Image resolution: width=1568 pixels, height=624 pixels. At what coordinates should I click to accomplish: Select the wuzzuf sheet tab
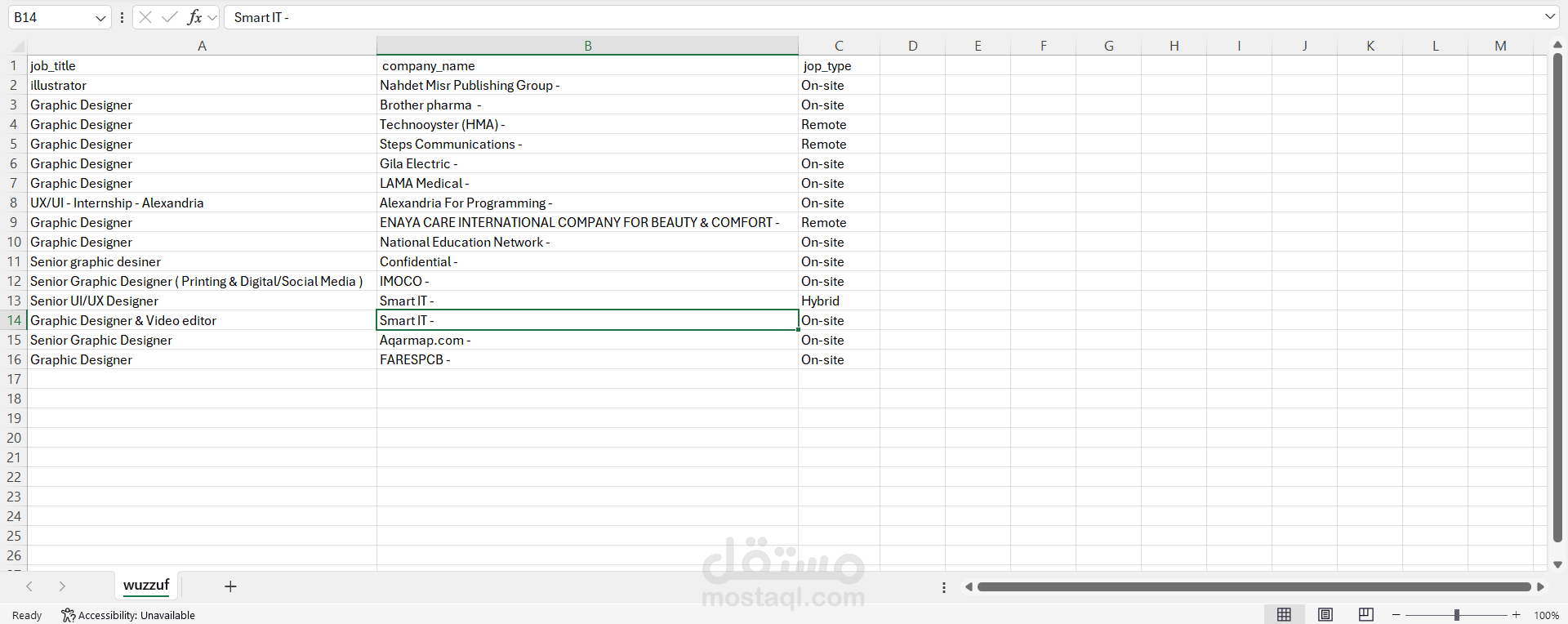click(146, 585)
